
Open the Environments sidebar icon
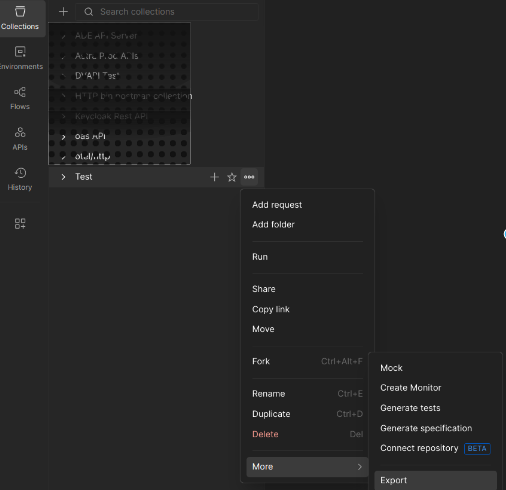(x=20, y=58)
